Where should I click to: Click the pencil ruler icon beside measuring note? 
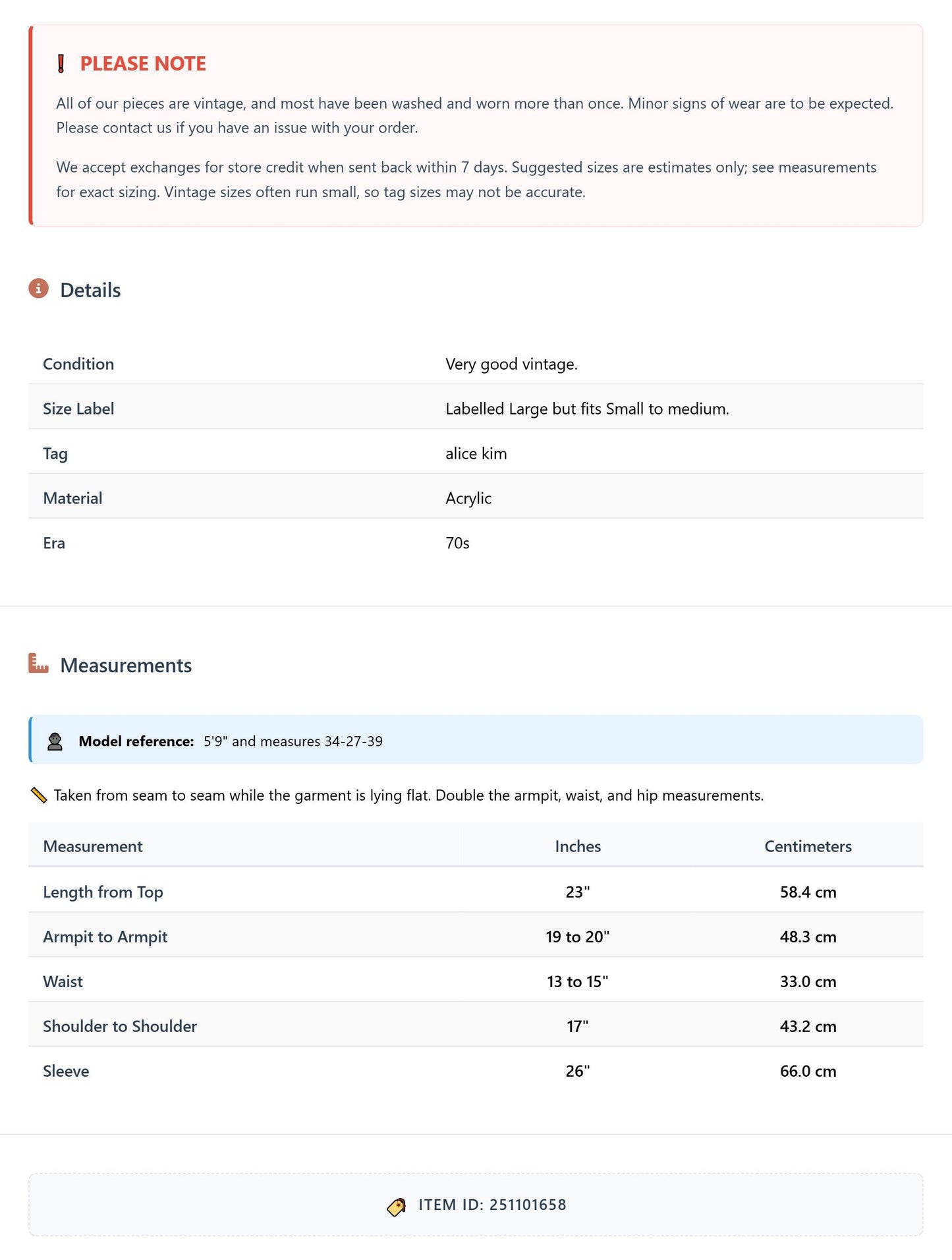pyautogui.click(x=39, y=795)
